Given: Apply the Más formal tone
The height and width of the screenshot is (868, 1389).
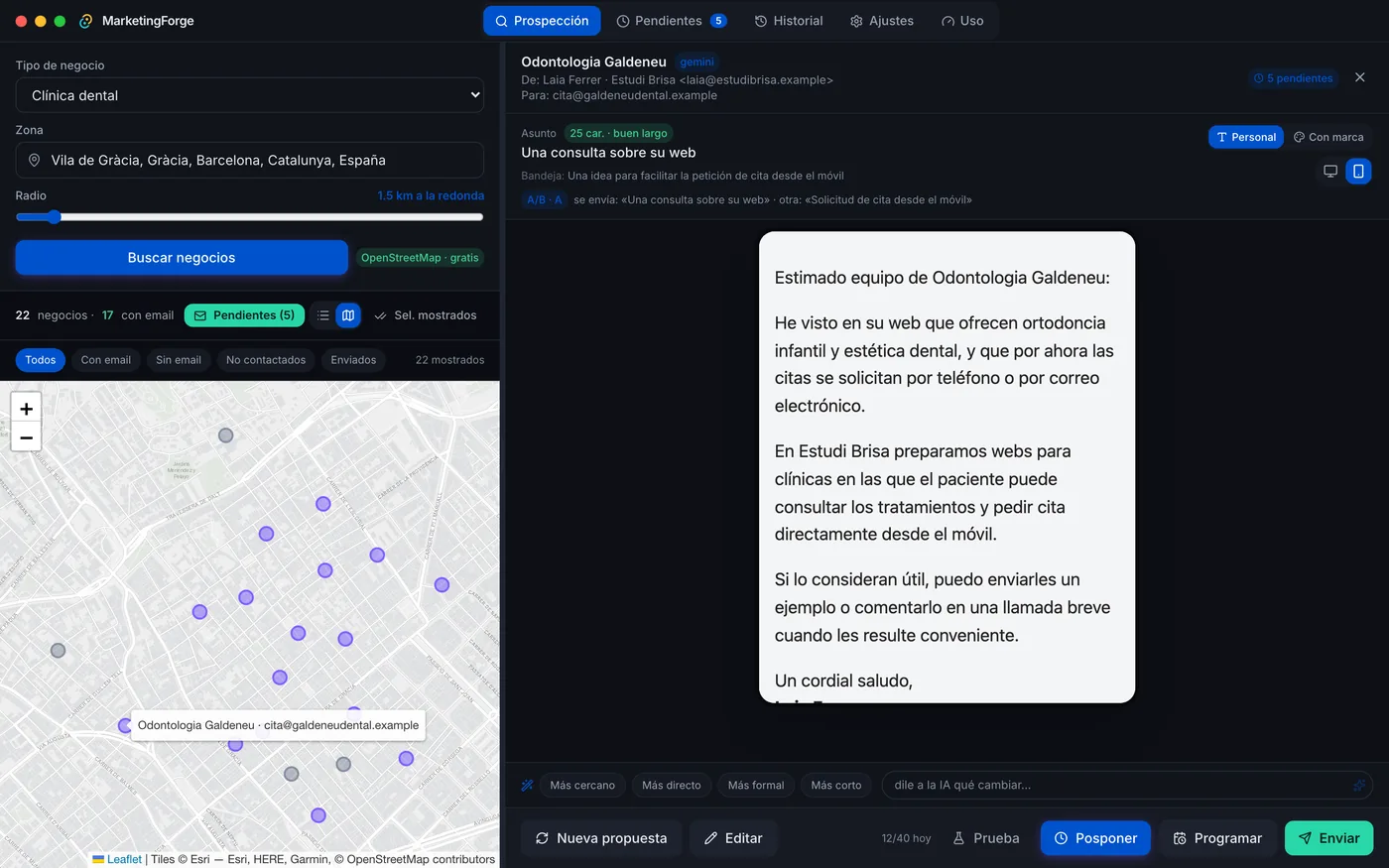Looking at the screenshot, I should coord(756,786).
